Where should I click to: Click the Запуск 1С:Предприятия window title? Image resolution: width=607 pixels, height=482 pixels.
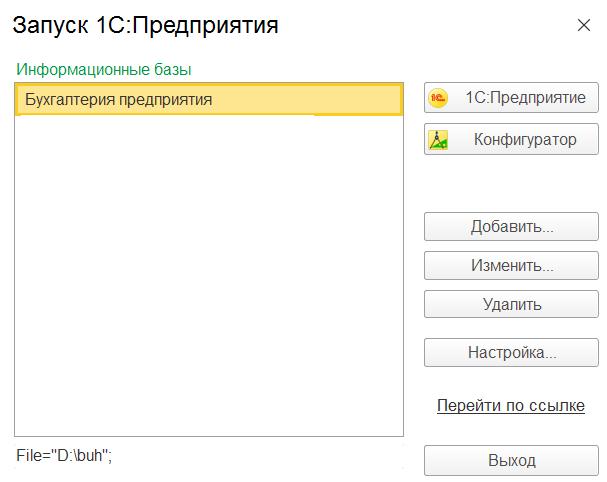pos(145,25)
